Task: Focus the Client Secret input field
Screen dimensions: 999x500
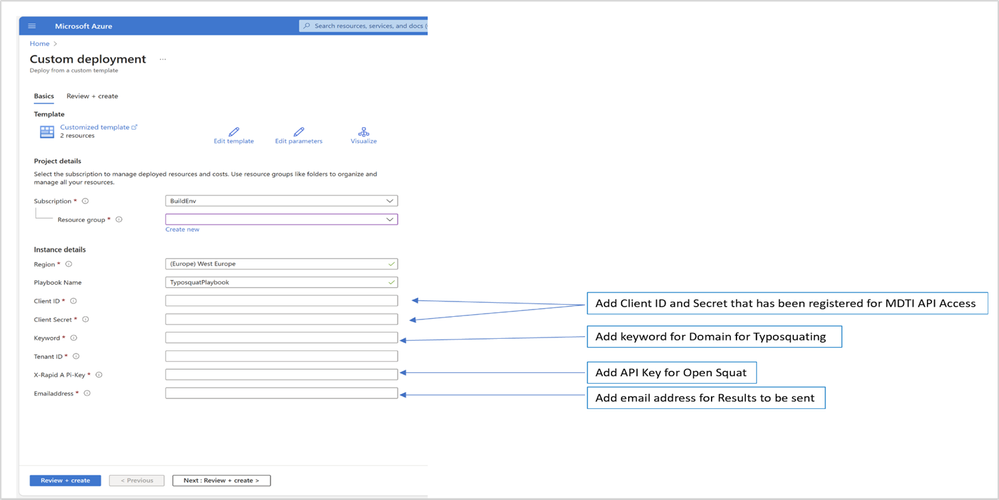Action: point(282,319)
